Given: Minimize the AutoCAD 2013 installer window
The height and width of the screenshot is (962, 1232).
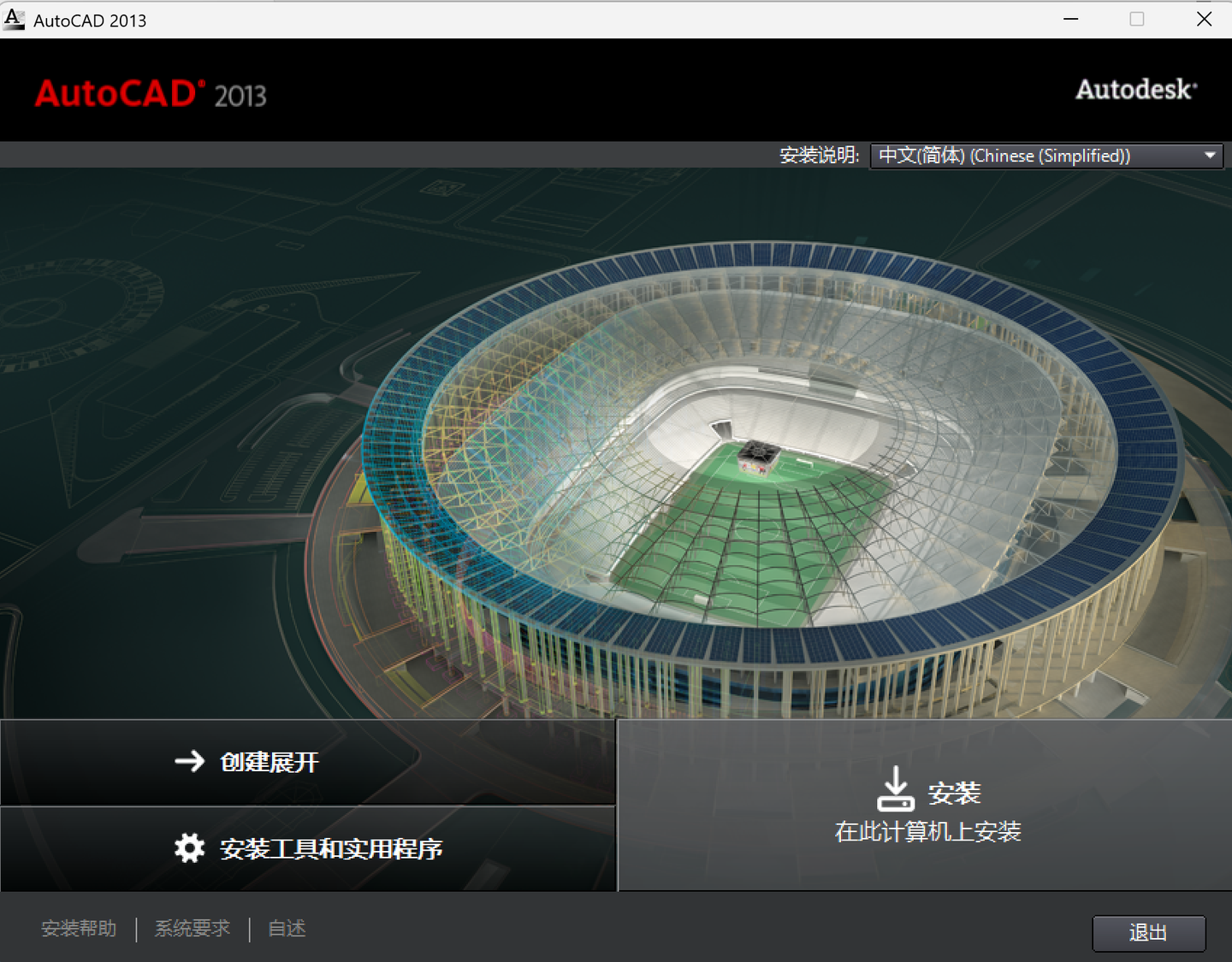Looking at the screenshot, I should tap(1070, 19).
